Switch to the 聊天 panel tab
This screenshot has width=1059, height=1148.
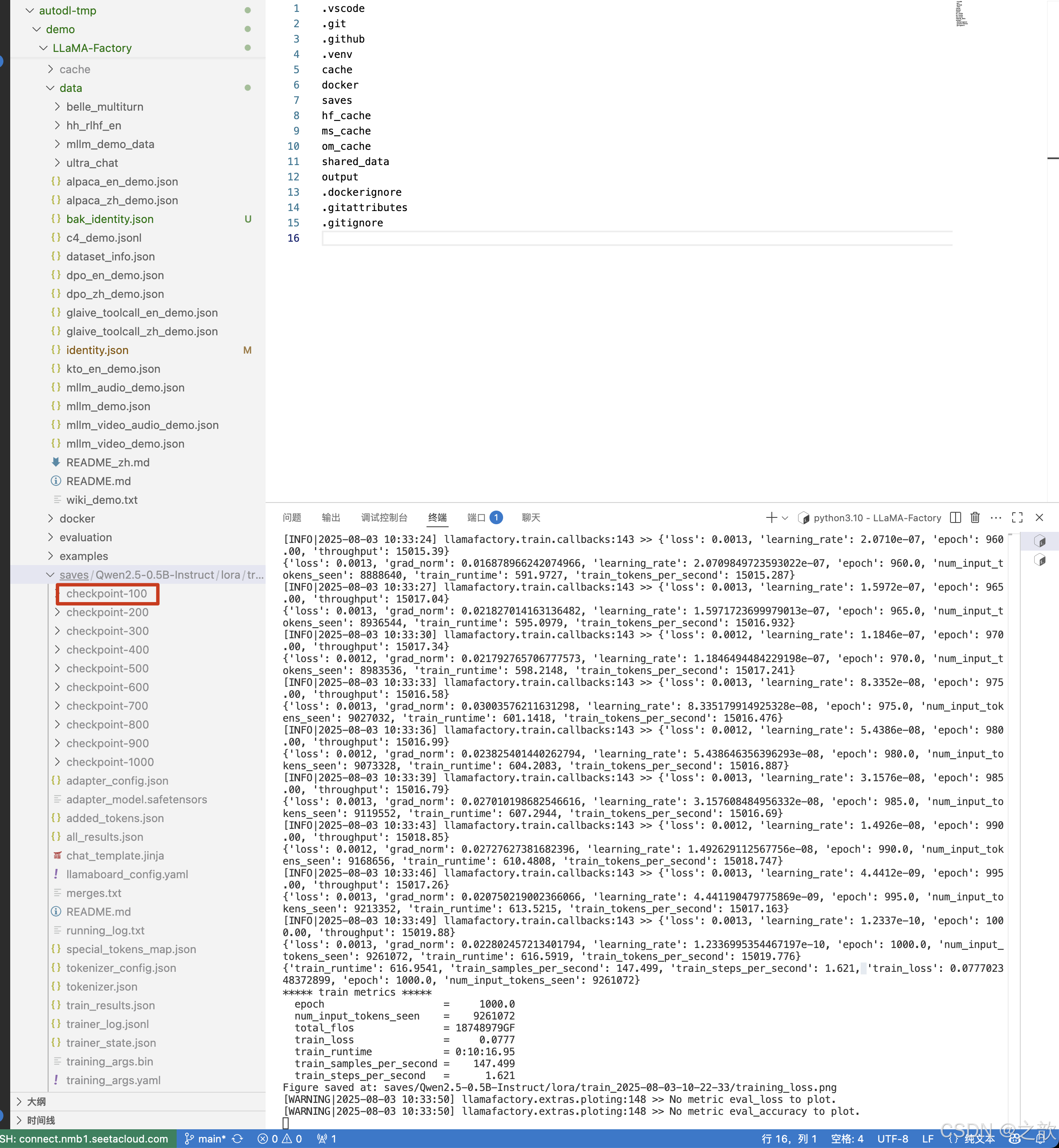[x=531, y=518]
